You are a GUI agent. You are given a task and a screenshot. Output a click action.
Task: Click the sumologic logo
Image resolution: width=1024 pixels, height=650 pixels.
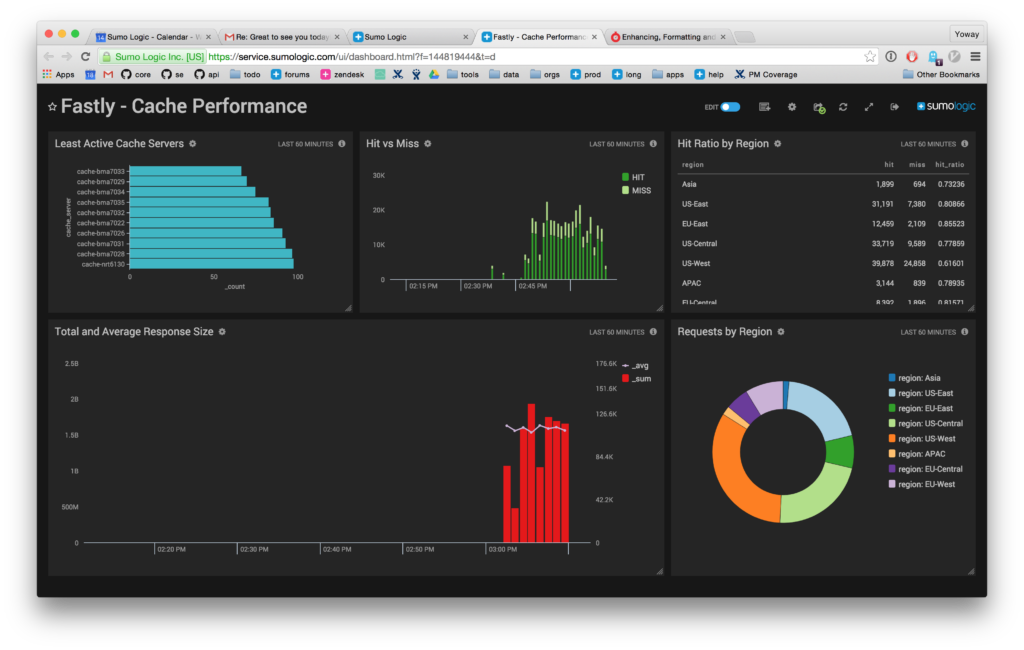pos(946,106)
